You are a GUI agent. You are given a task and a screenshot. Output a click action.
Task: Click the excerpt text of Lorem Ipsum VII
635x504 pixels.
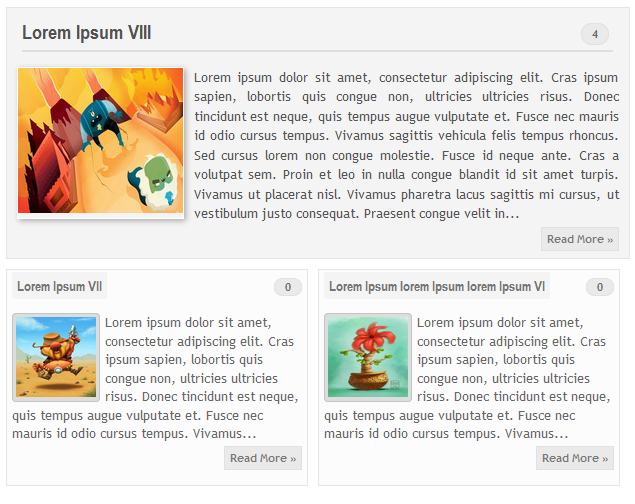[157, 378]
